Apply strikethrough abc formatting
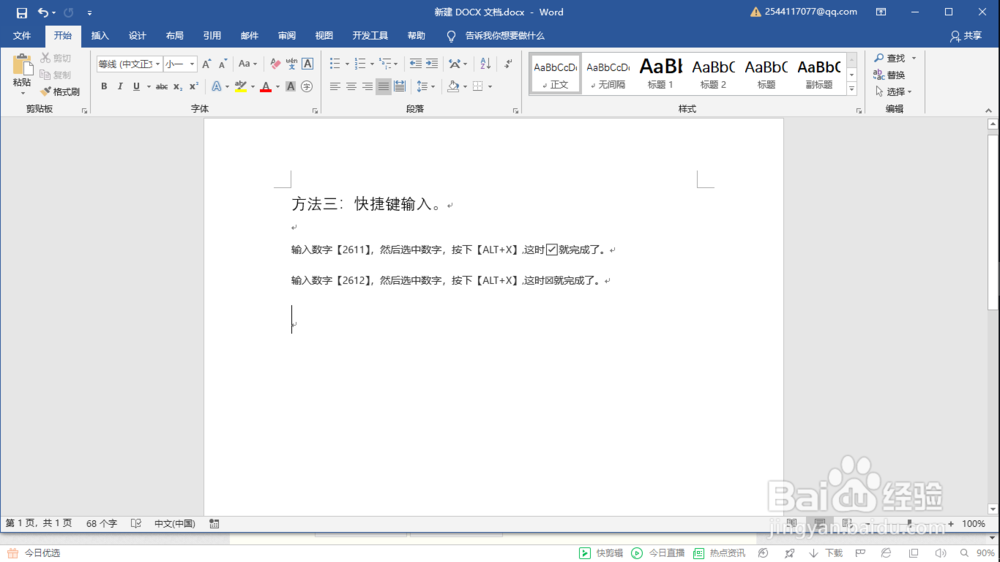1000x562 pixels. (161, 86)
